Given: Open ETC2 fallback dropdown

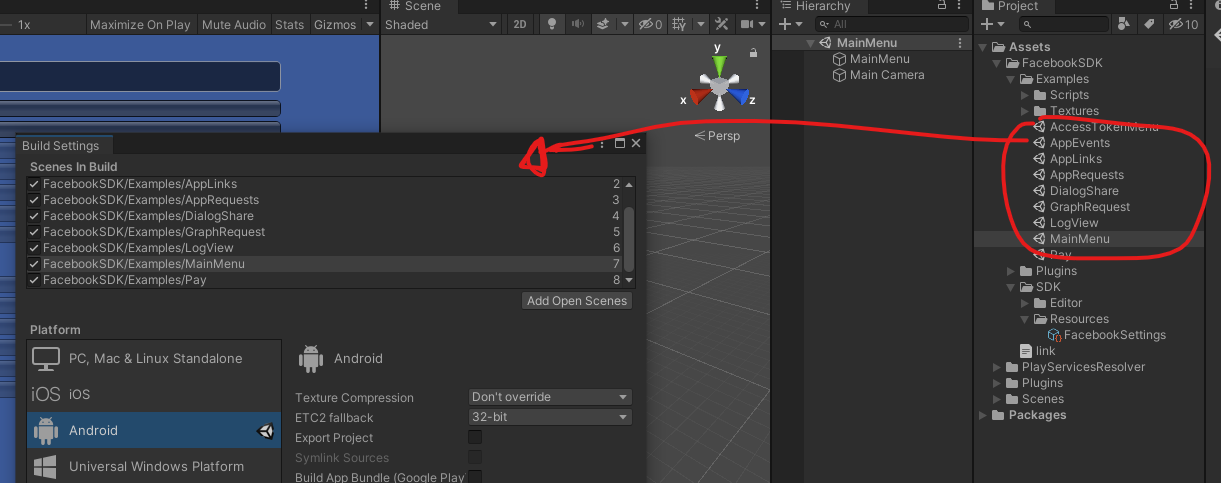Looking at the screenshot, I should (x=550, y=417).
